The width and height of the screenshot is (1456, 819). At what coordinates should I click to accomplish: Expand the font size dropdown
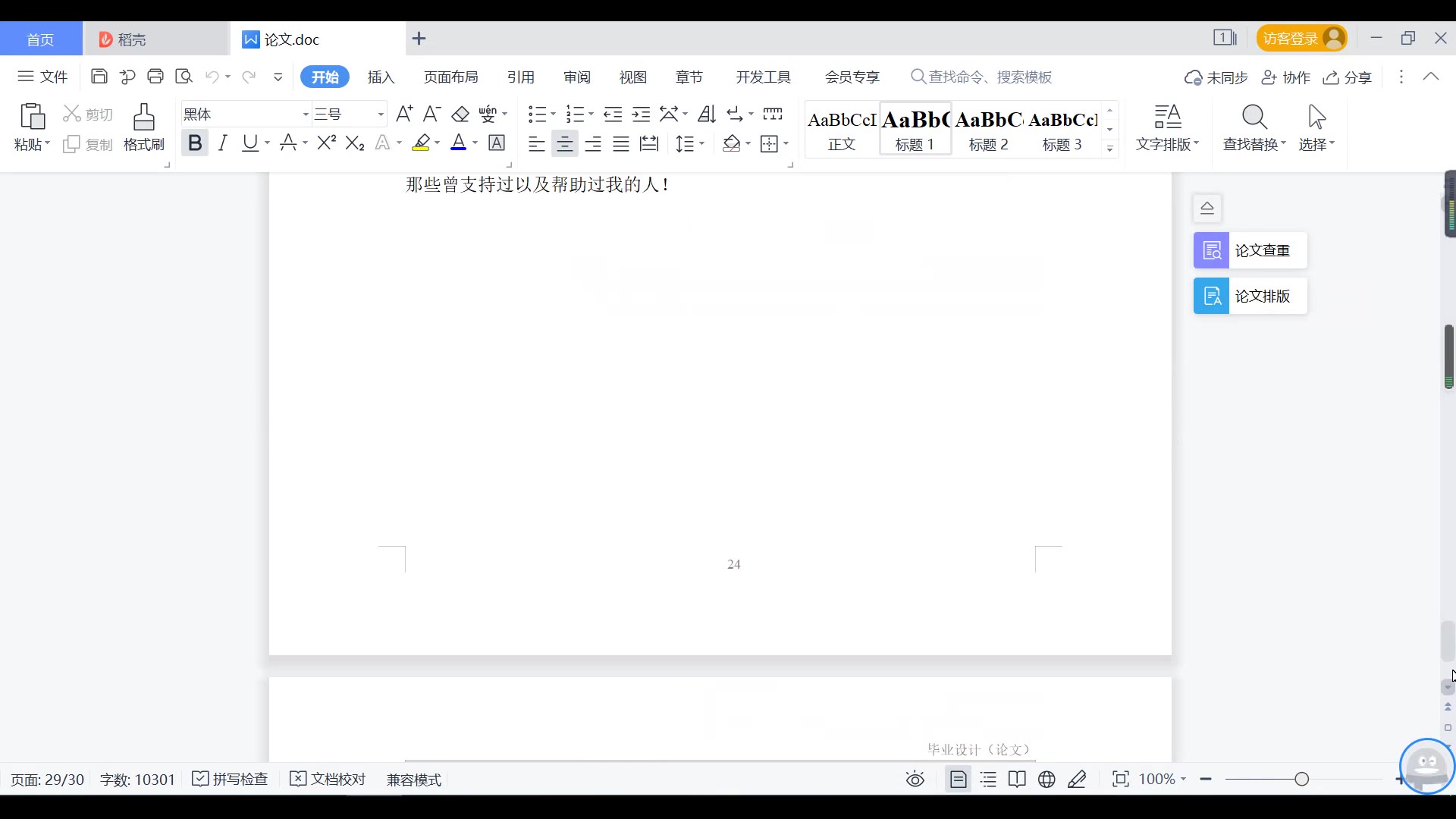click(x=381, y=115)
